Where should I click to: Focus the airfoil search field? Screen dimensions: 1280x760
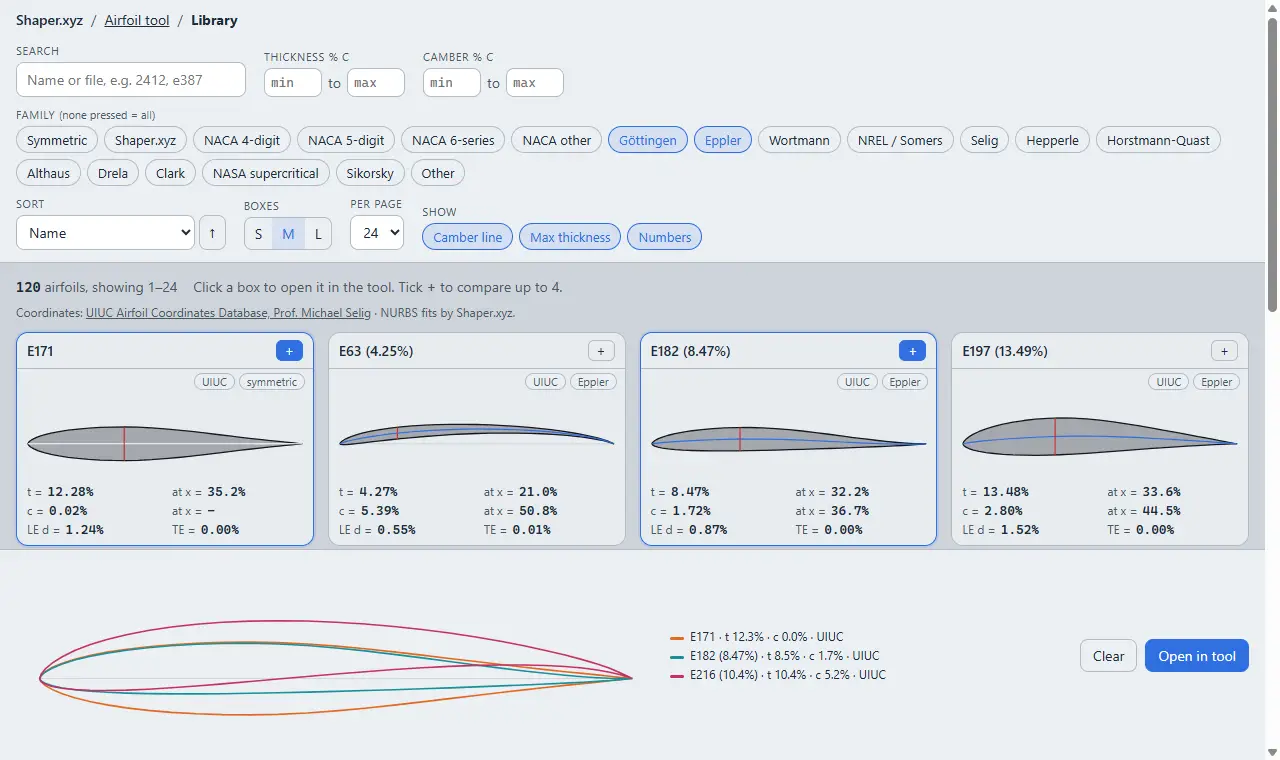(x=131, y=80)
